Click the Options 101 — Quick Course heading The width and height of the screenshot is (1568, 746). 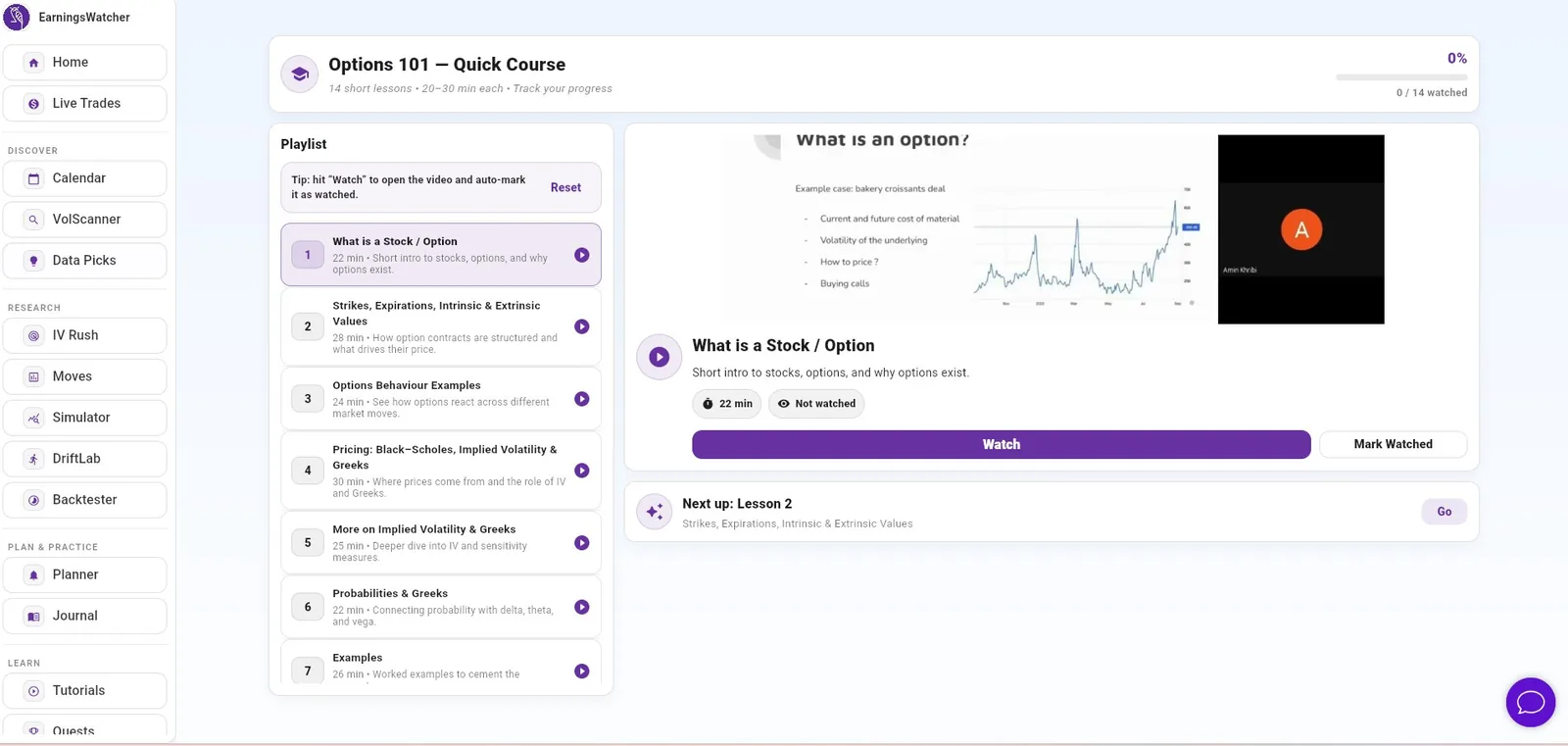[x=447, y=65]
